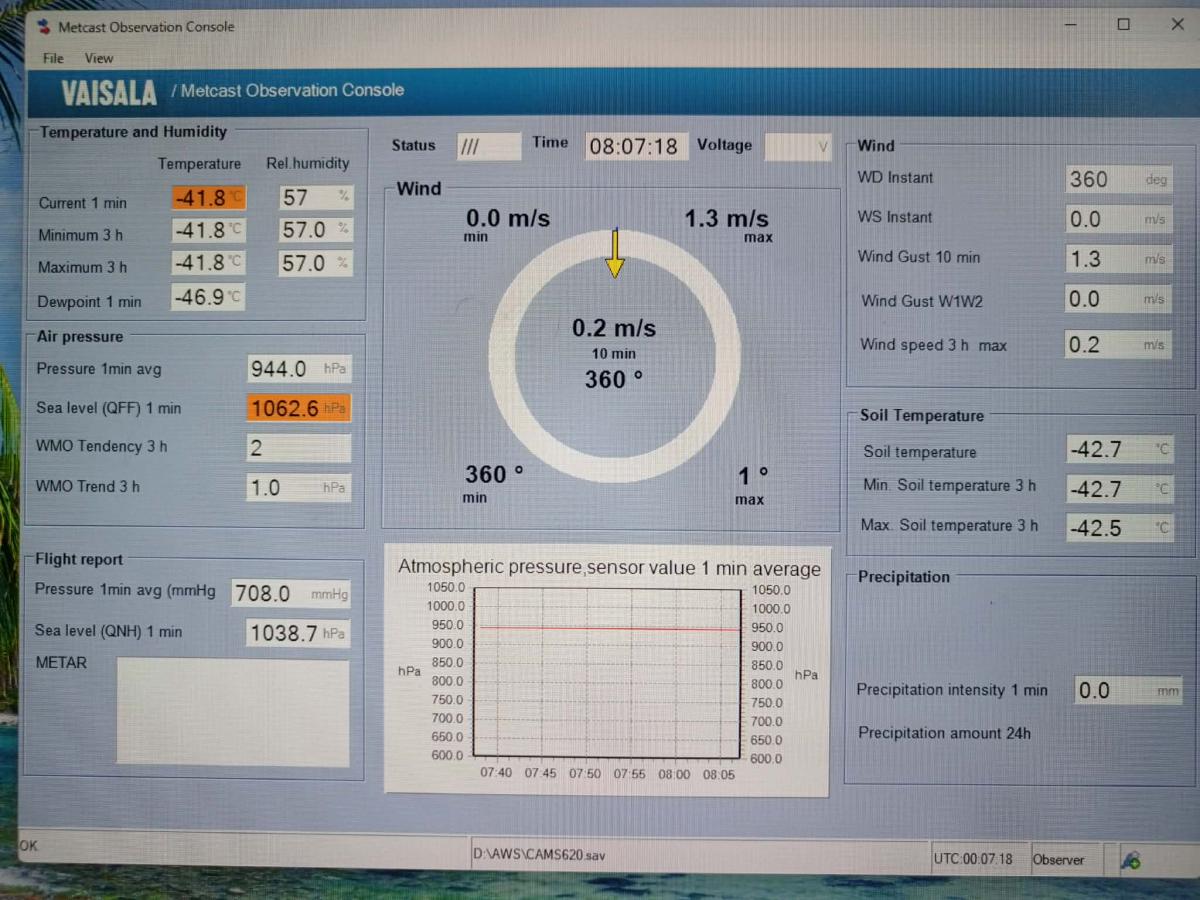The height and width of the screenshot is (900, 1200).
Task: Click the yellow wind direction arrow
Action: pos(615,255)
